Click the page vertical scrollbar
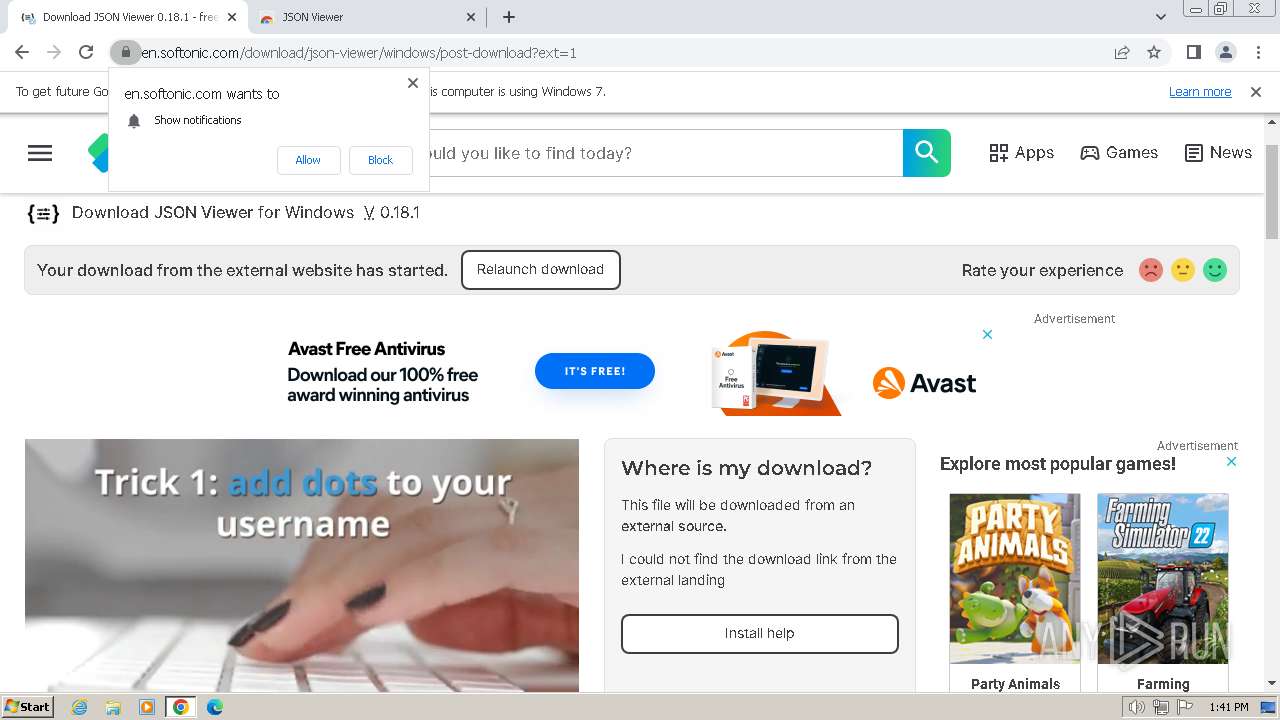 (x=1272, y=192)
